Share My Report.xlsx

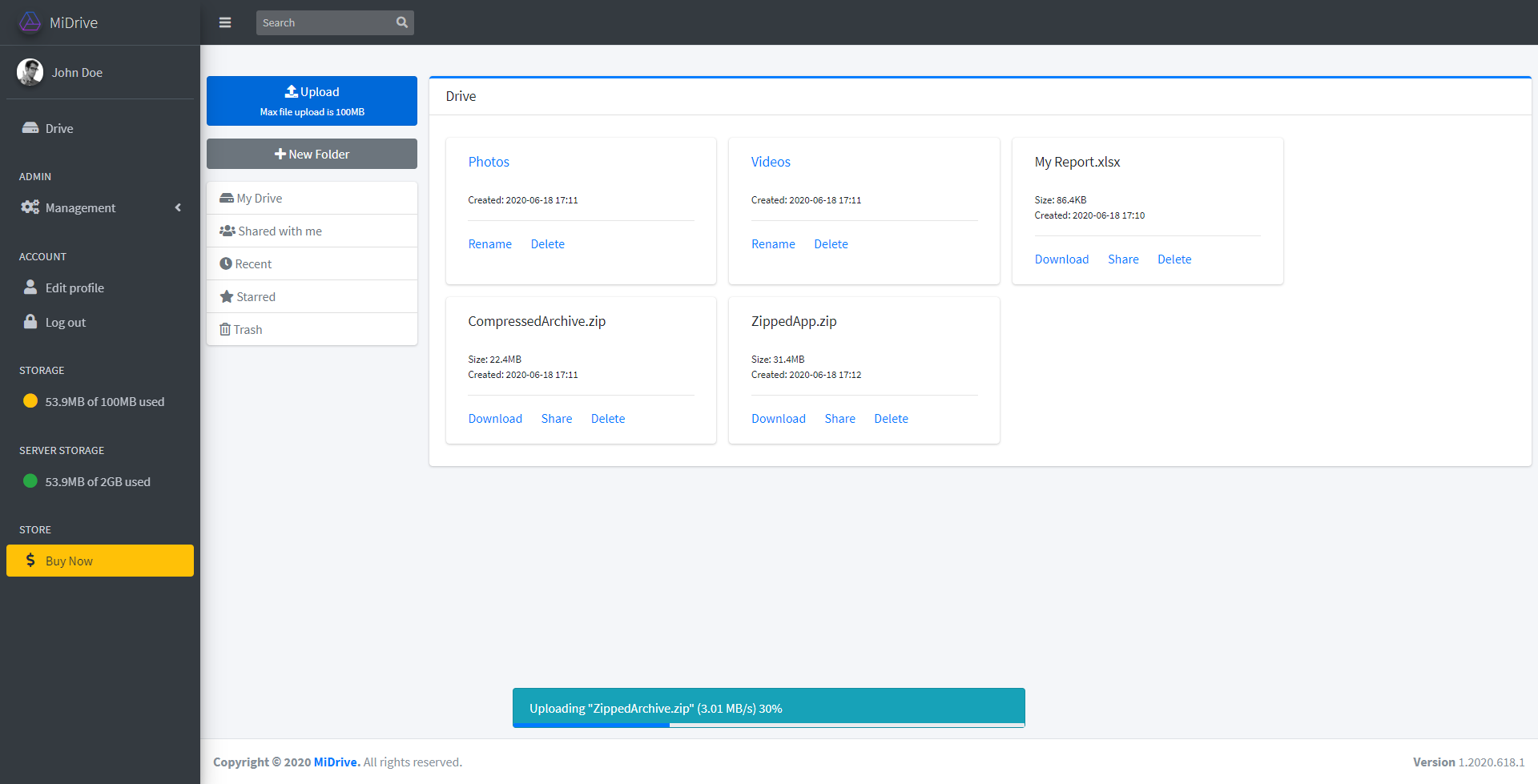pyautogui.click(x=1123, y=259)
